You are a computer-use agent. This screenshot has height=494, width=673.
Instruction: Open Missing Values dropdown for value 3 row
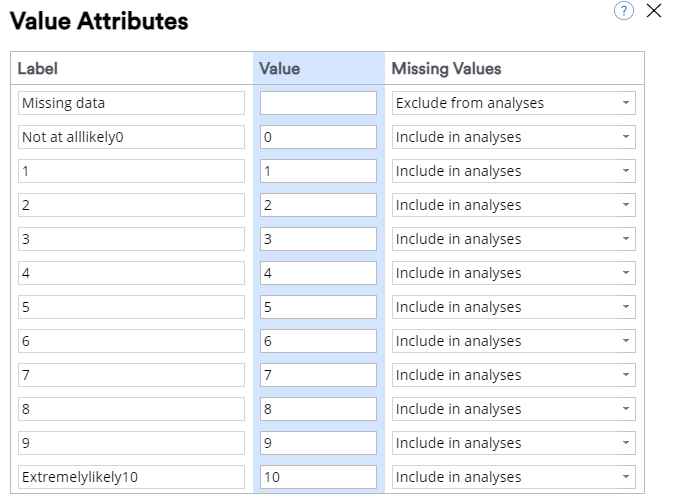pos(513,239)
